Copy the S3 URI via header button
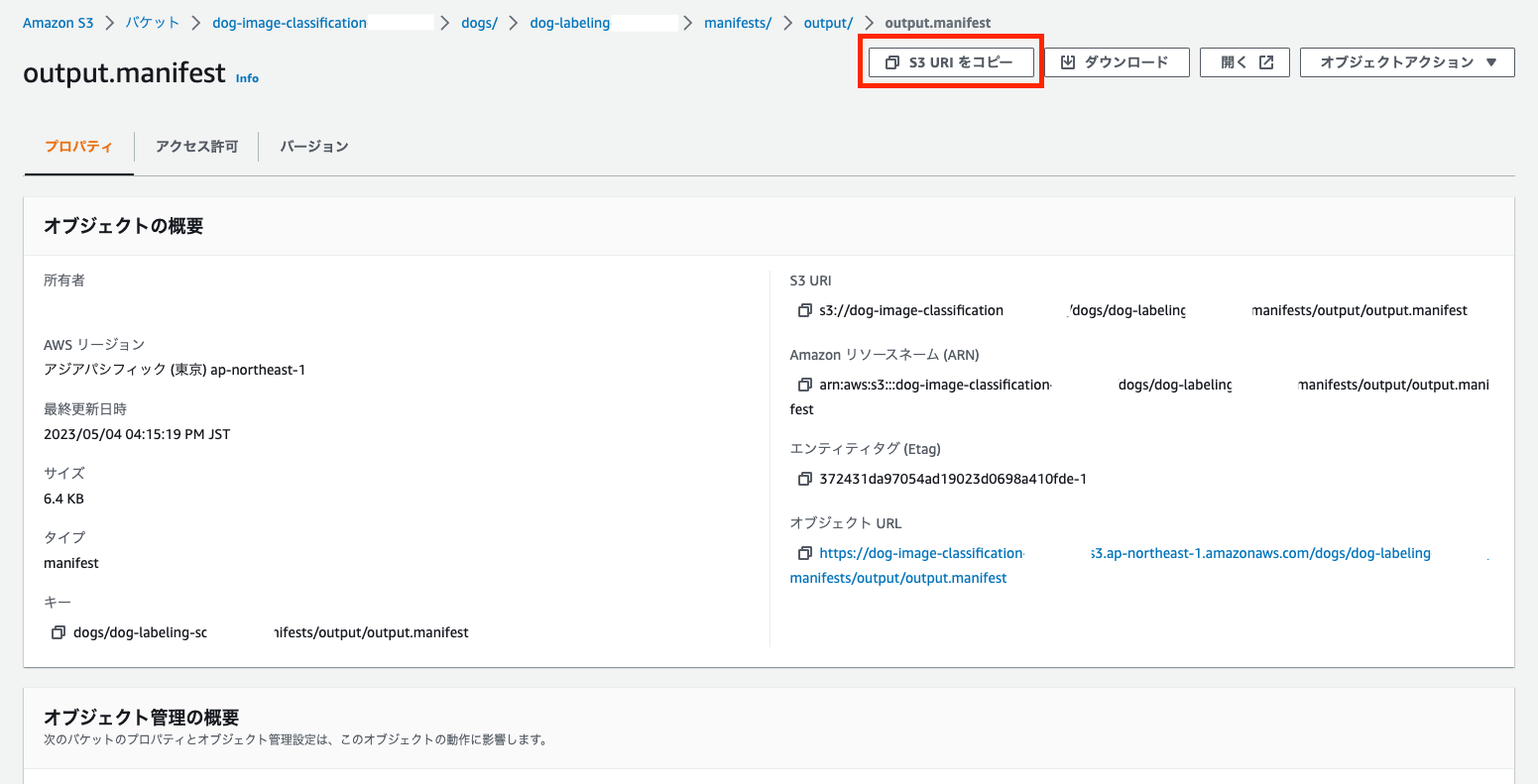Viewport: 1538px width, 784px height. point(951,62)
